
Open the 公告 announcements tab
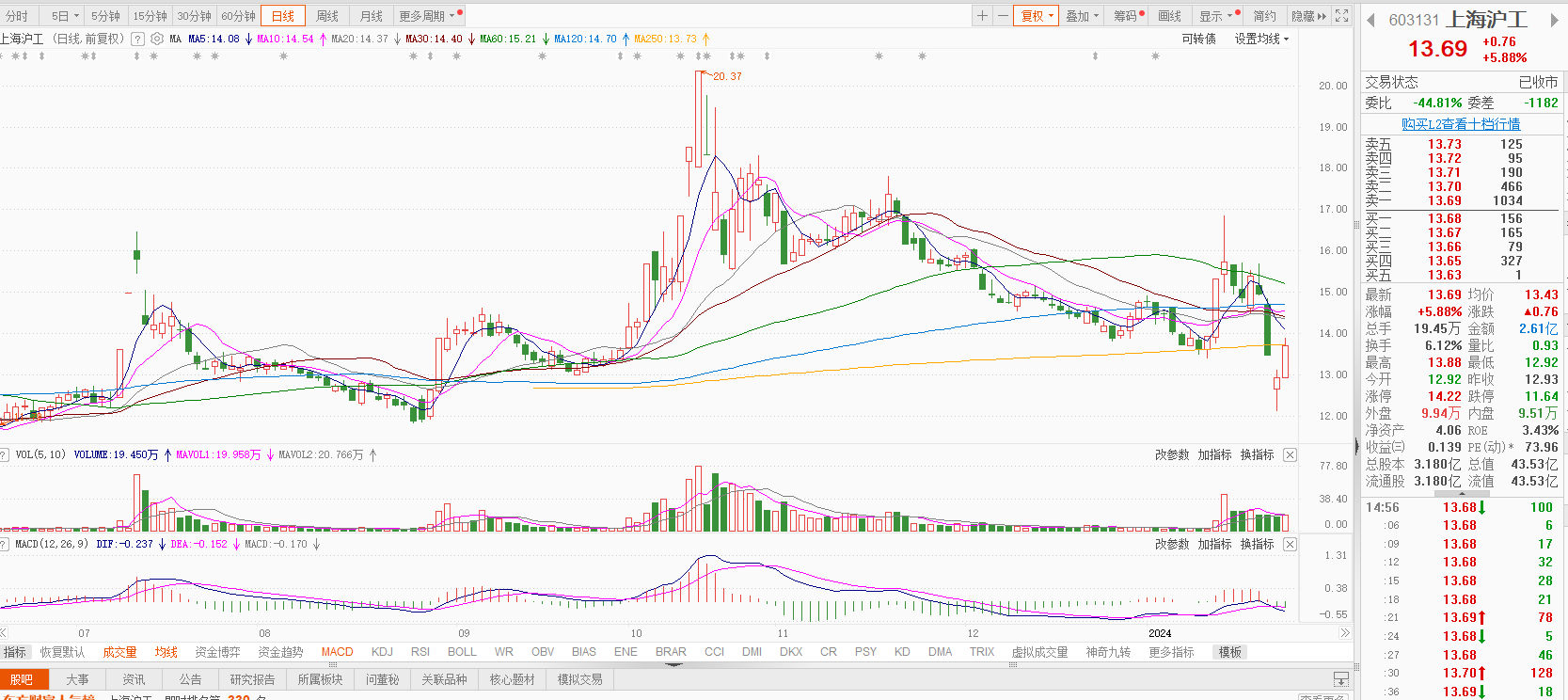pyautogui.click(x=190, y=679)
